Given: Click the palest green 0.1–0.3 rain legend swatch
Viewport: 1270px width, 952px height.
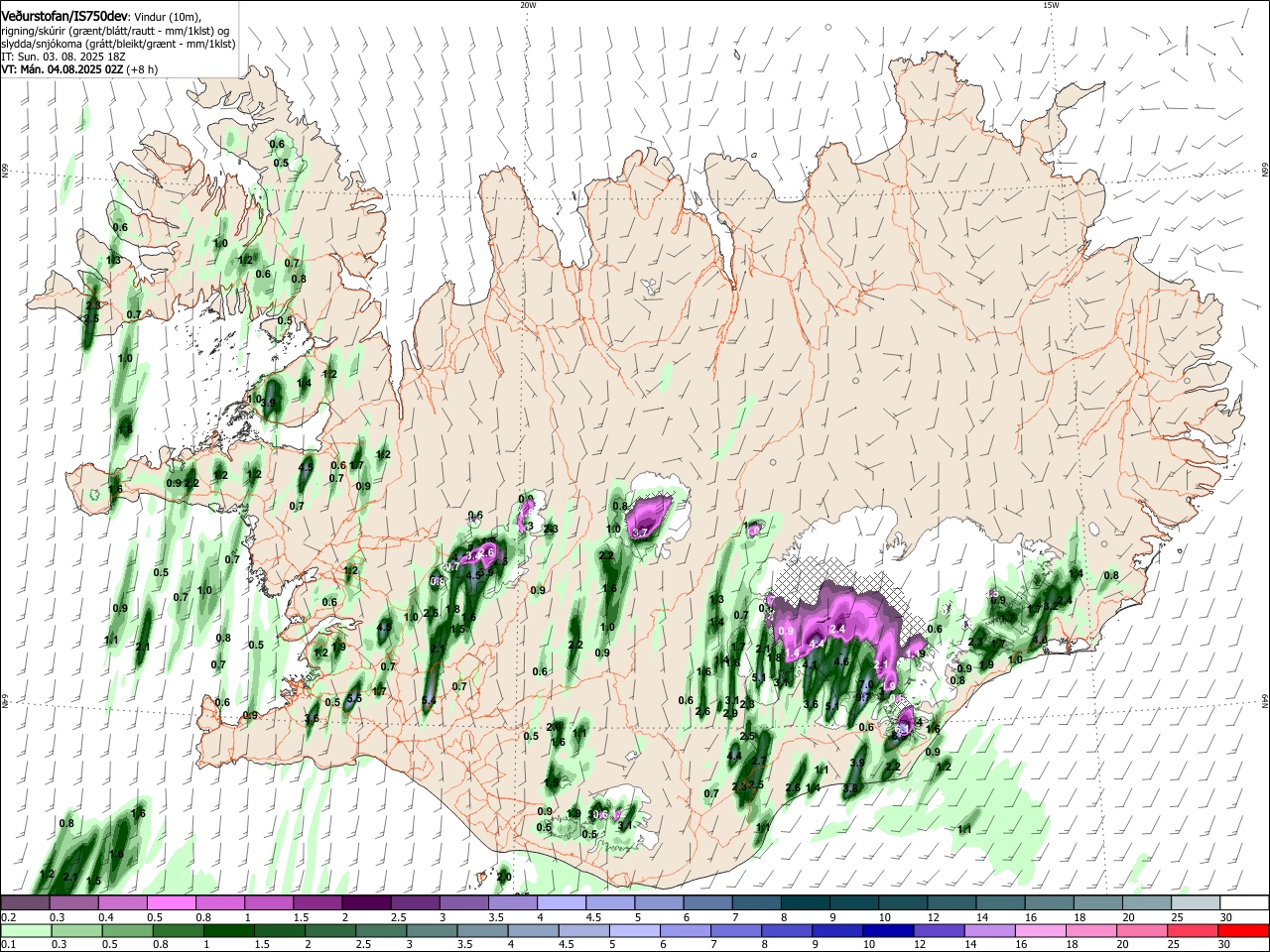Looking at the screenshot, I should click(x=26, y=930).
